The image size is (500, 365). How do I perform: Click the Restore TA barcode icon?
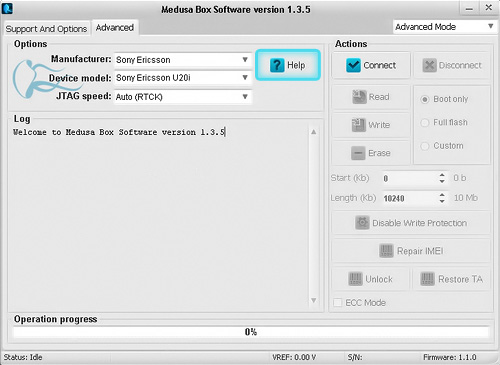[427, 279]
